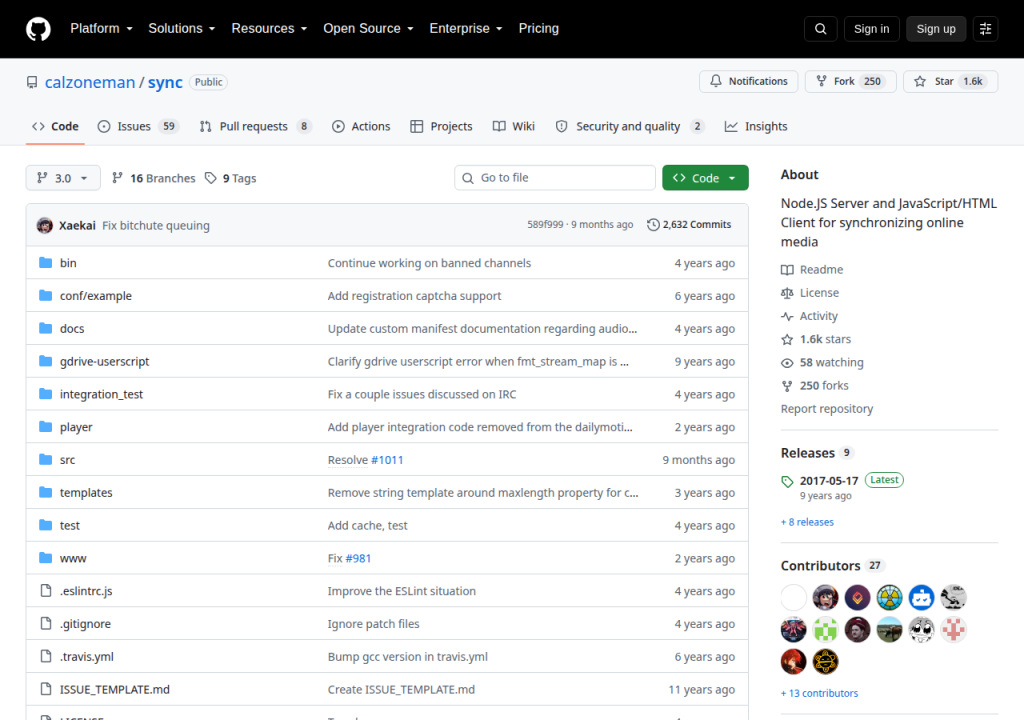Open the 2017-05-17 release tag

pos(829,480)
